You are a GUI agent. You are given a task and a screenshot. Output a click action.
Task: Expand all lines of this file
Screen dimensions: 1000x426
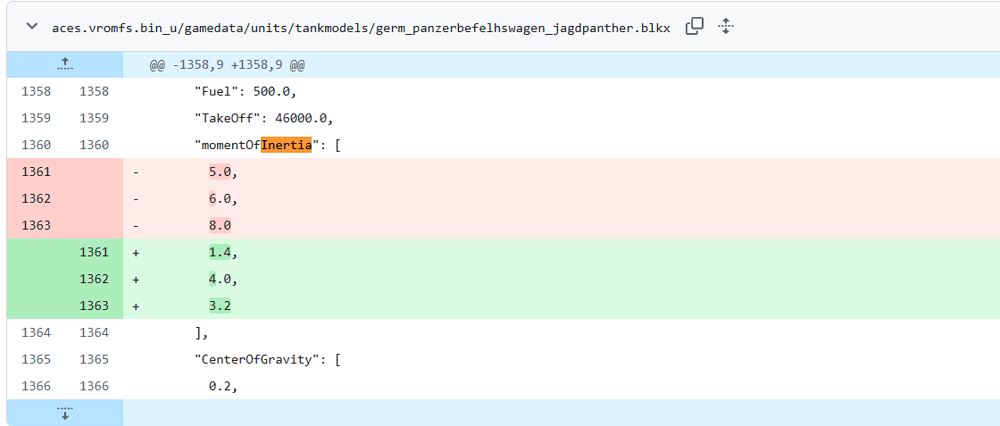click(726, 27)
